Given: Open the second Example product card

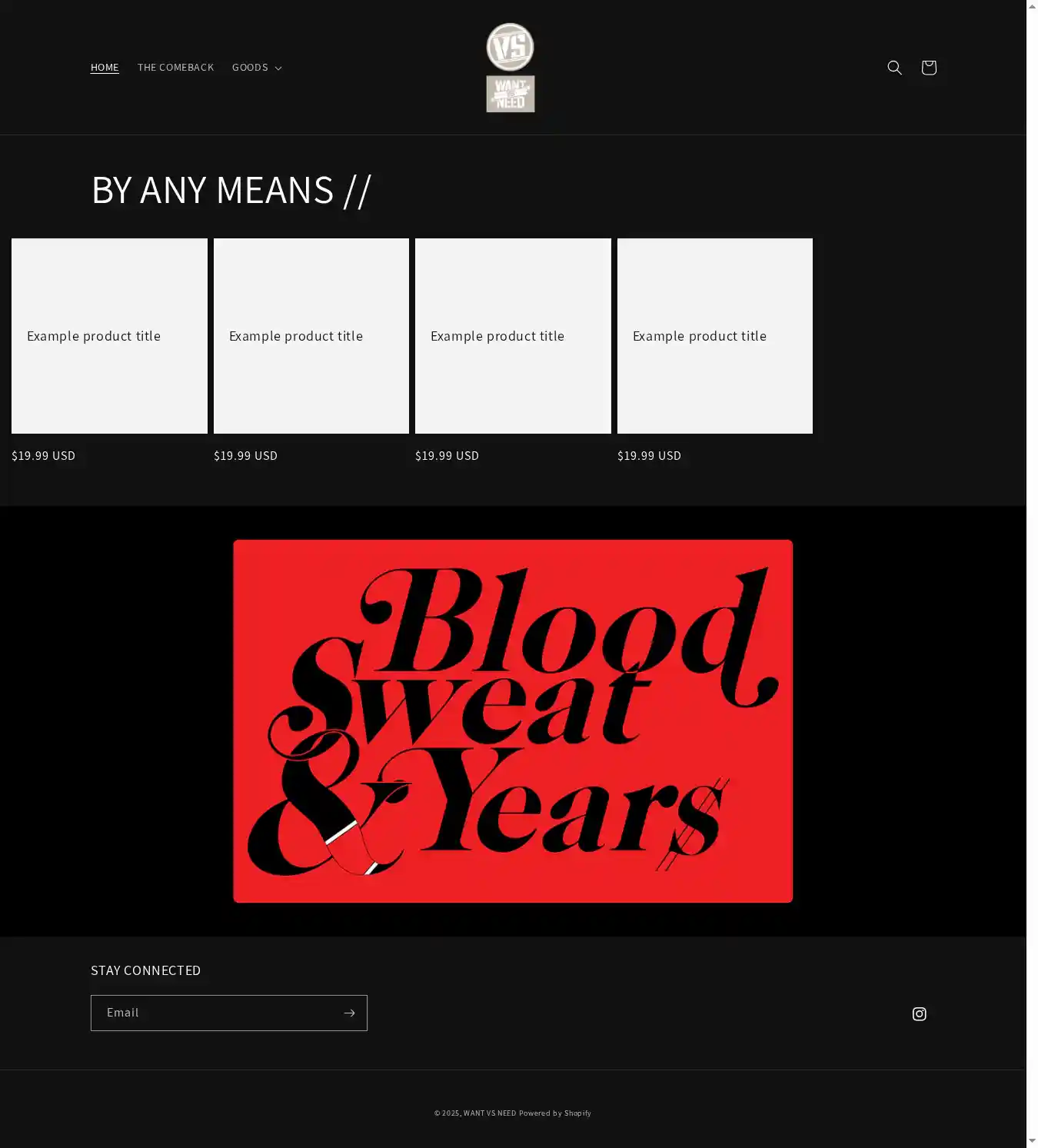Looking at the screenshot, I should coord(311,336).
